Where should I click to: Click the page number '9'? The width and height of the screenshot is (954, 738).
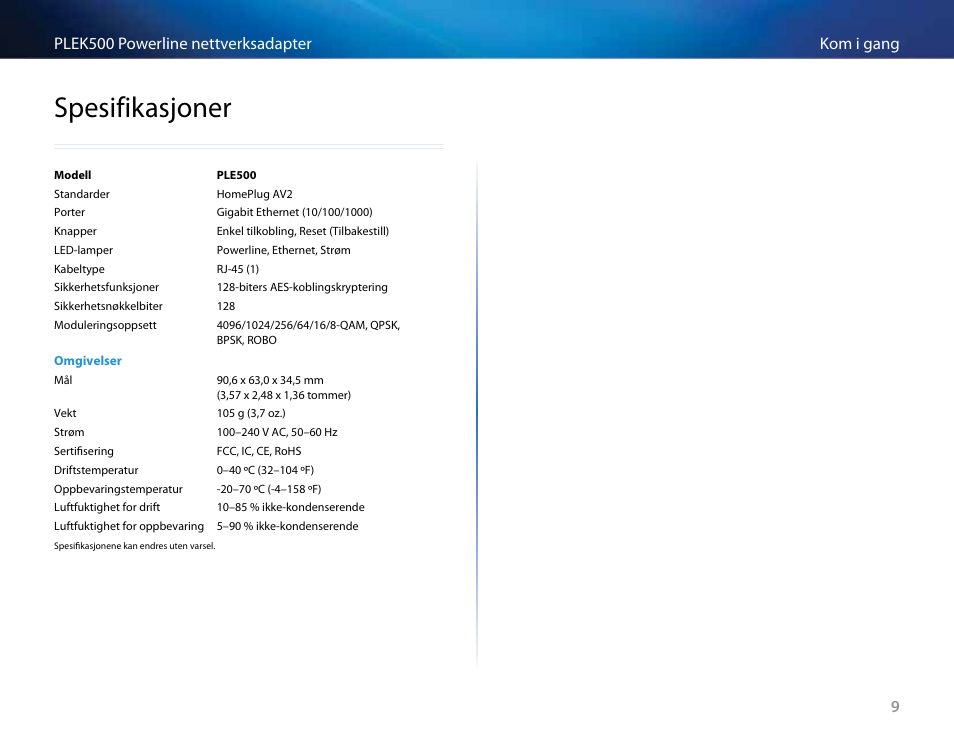pos(895,706)
